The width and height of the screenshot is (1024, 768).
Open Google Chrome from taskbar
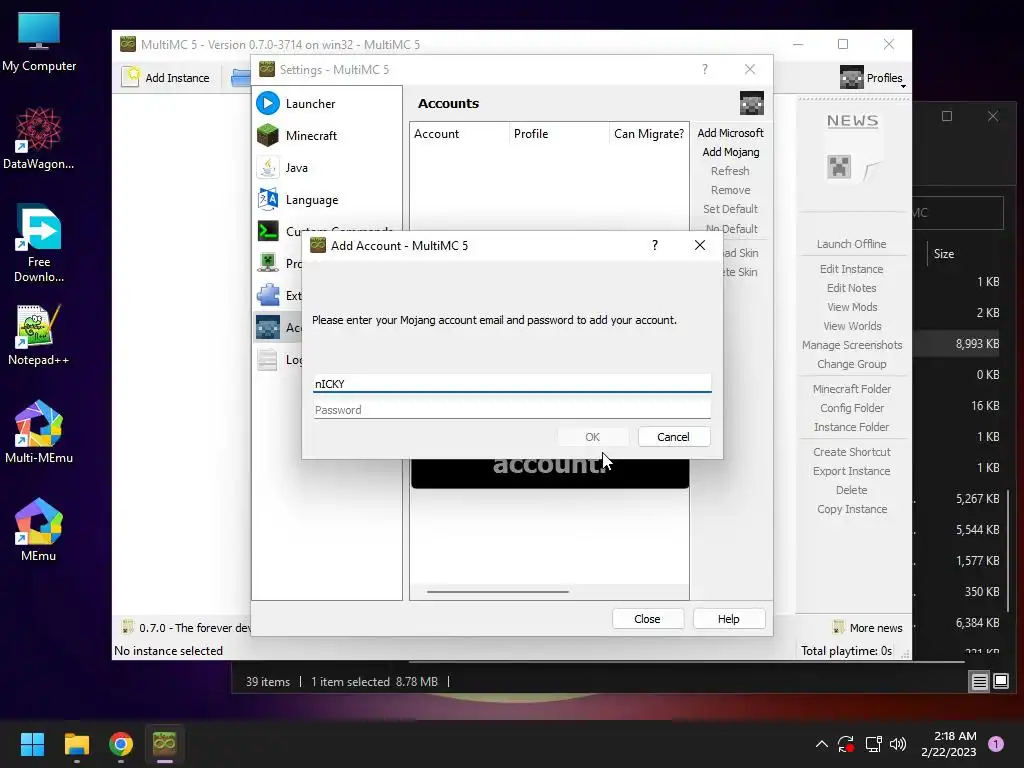121,744
